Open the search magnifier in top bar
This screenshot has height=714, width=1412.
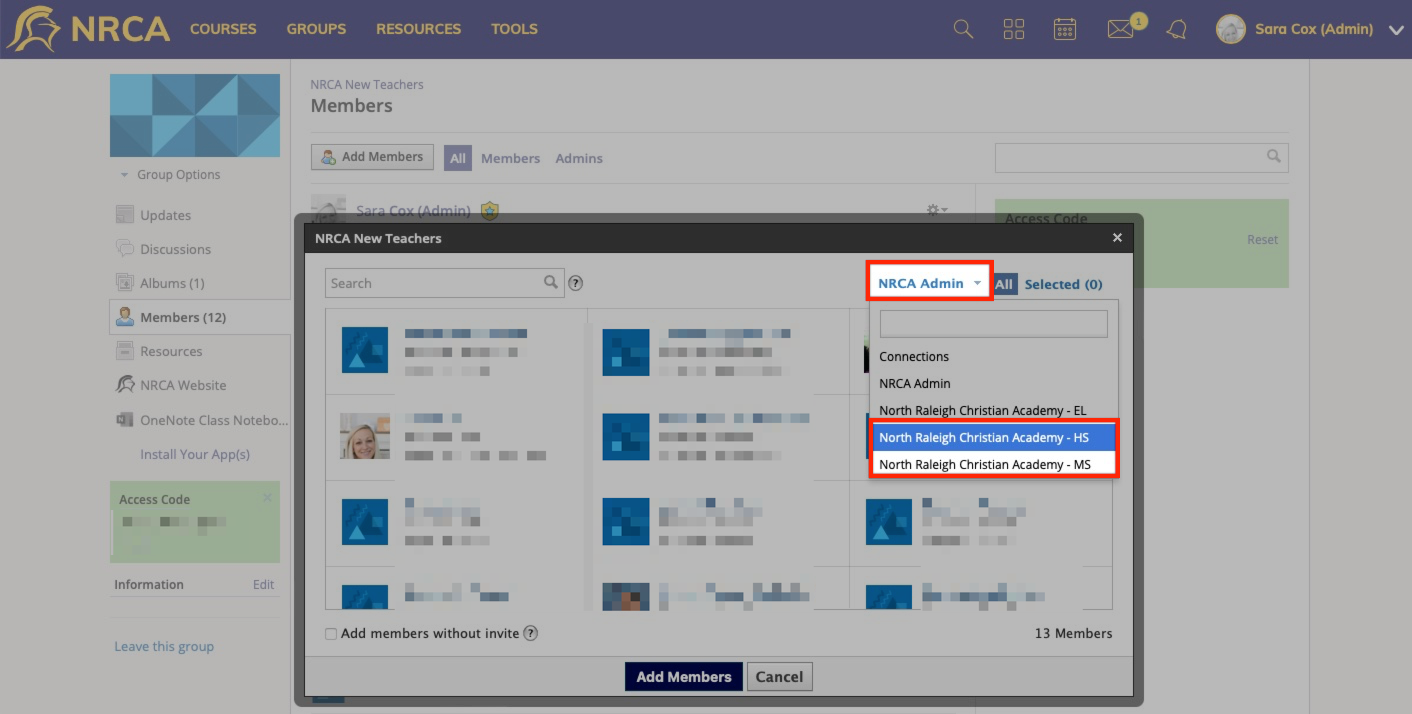tap(963, 29)
